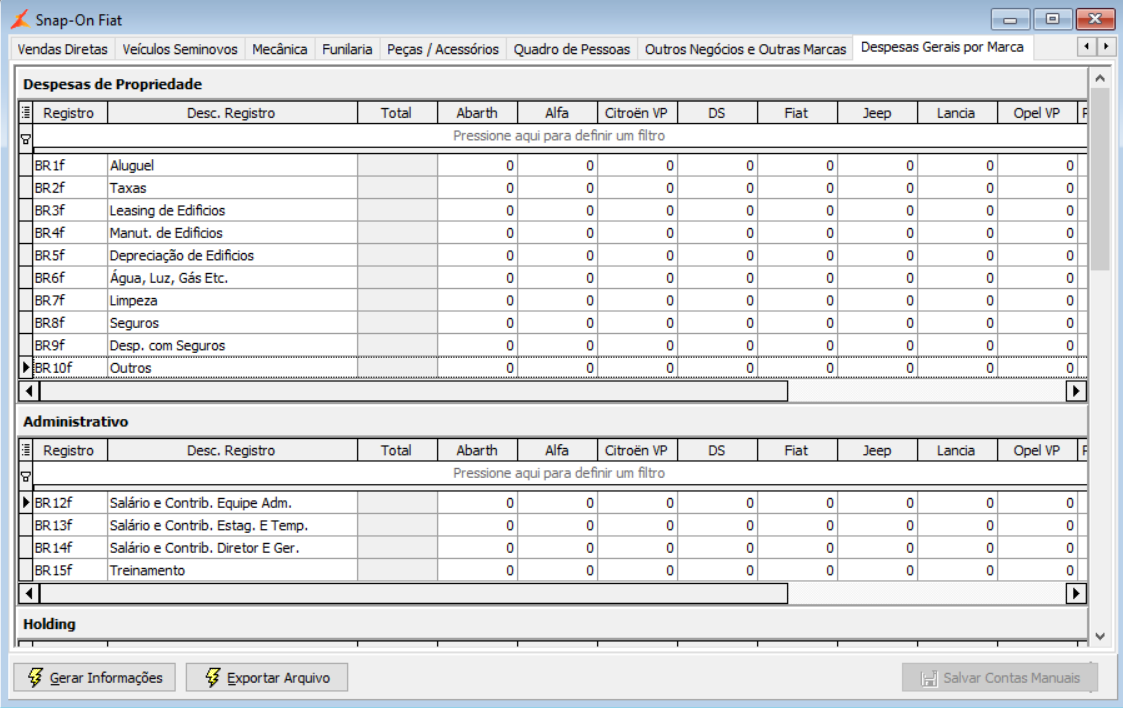Open Outros Negócios e Outras Marcas tab
1123x708 pixels.
tap(745, 49)
